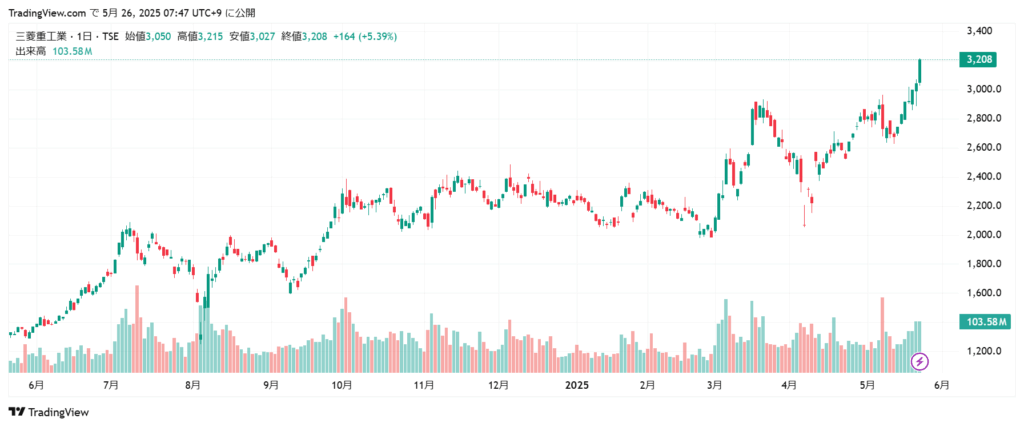Click the 2月 time axis label
The image size is (1024, 427).
[x=648, y=385]
